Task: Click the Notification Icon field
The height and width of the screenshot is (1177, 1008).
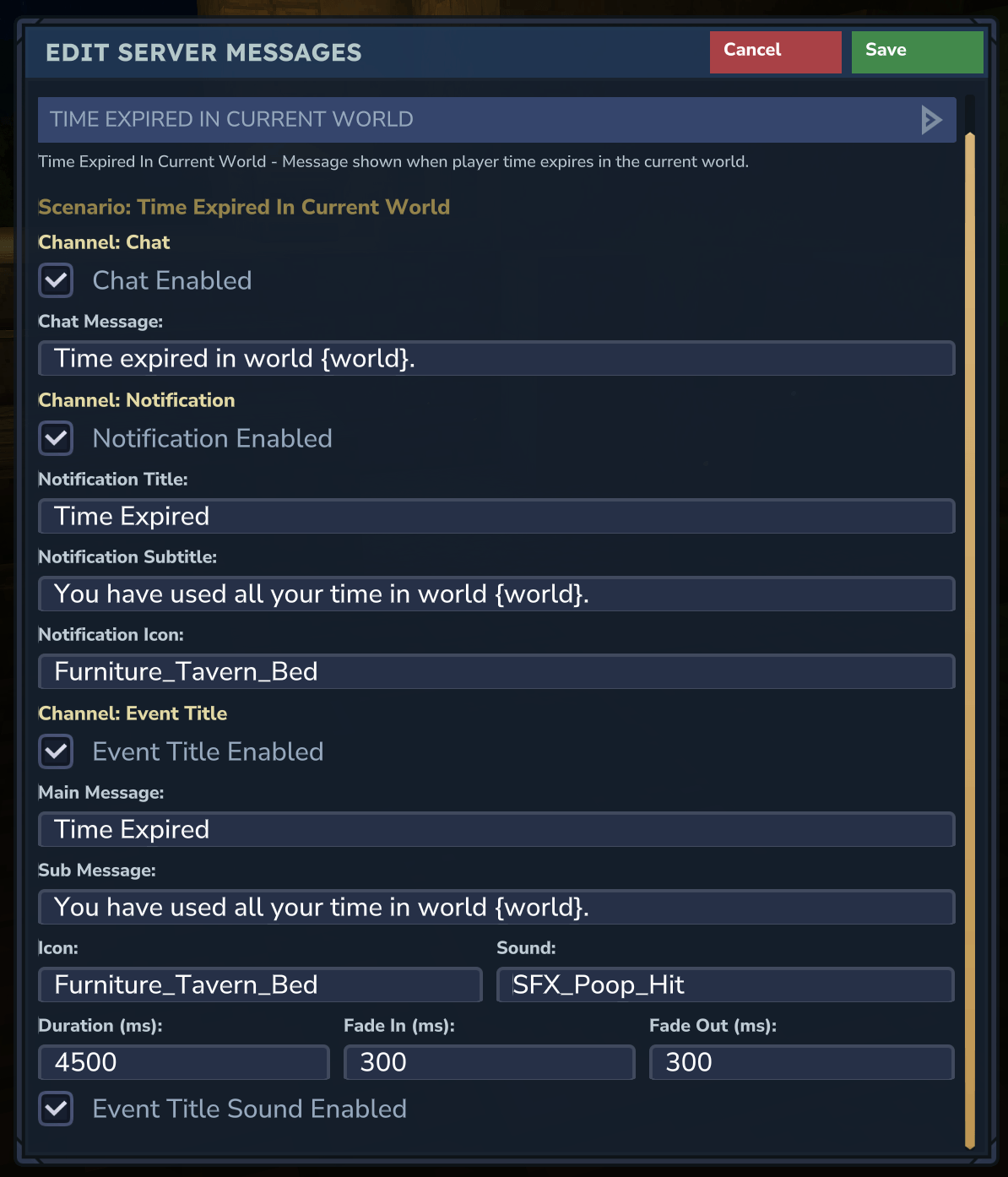Action: (496, 672)
